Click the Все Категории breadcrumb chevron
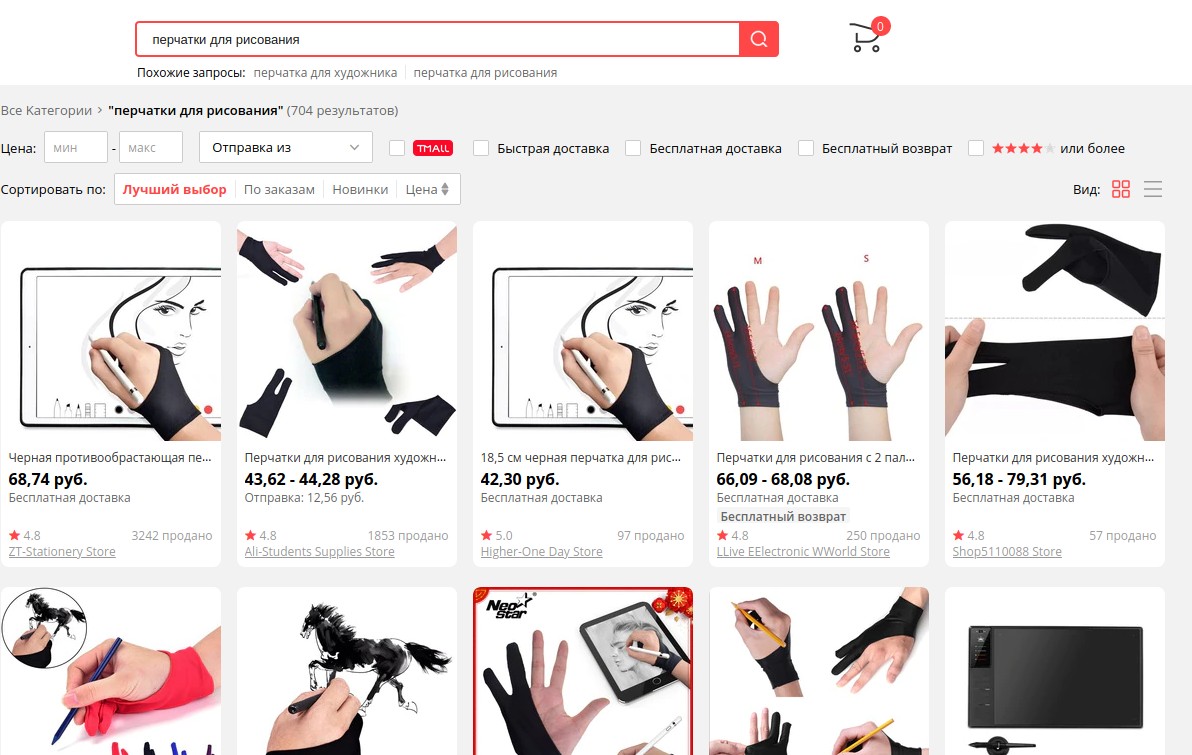Screen dimensions: 1192x755 point(100,110)
